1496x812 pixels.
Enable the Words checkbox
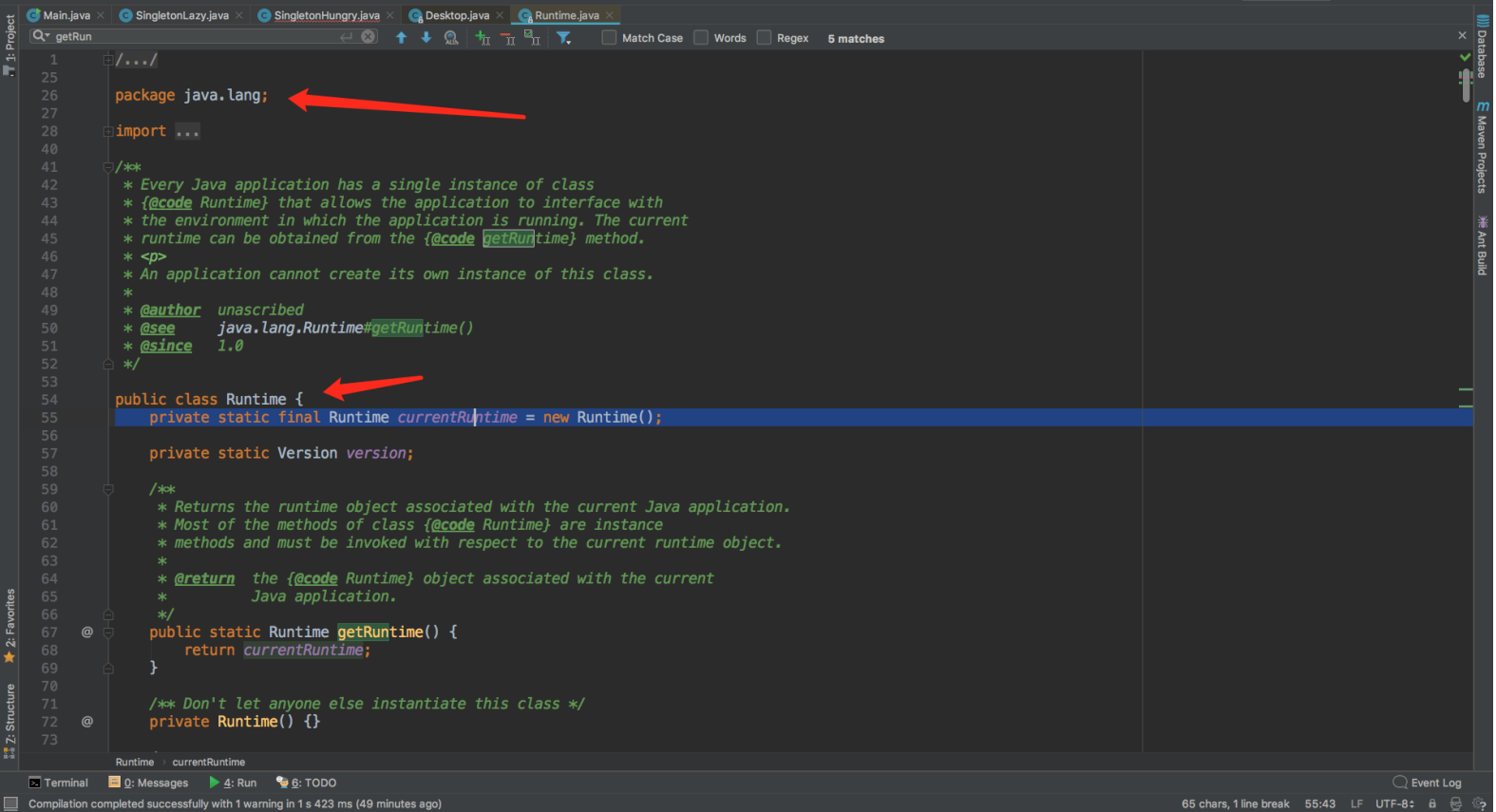[701, 38]
